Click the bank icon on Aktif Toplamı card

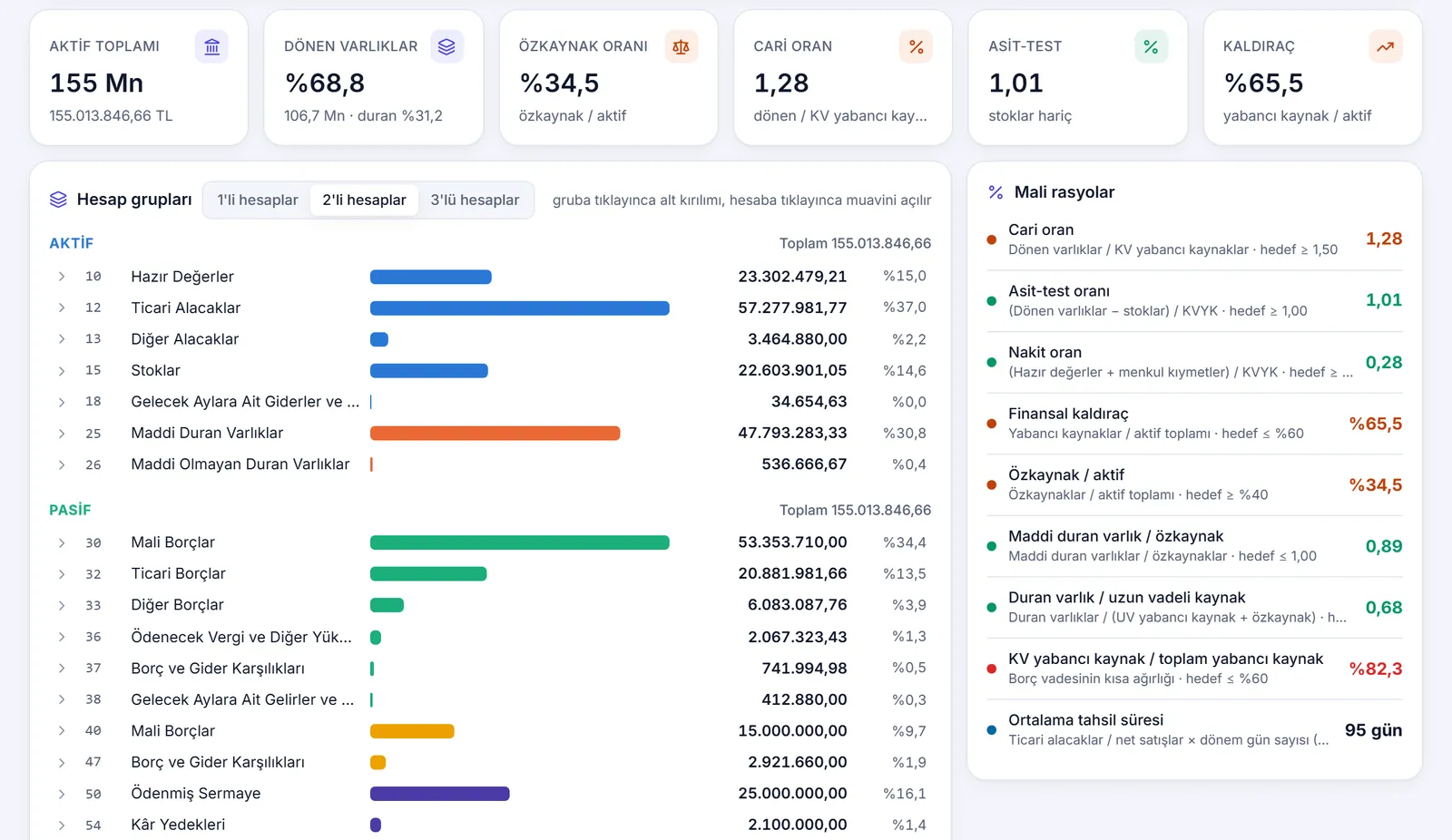[x=211, y=46]
